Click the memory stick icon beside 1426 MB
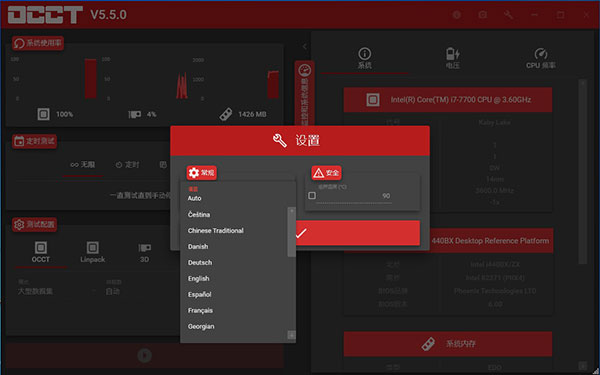The width and height of the screenshot is (600, 375). pos(226,114)
